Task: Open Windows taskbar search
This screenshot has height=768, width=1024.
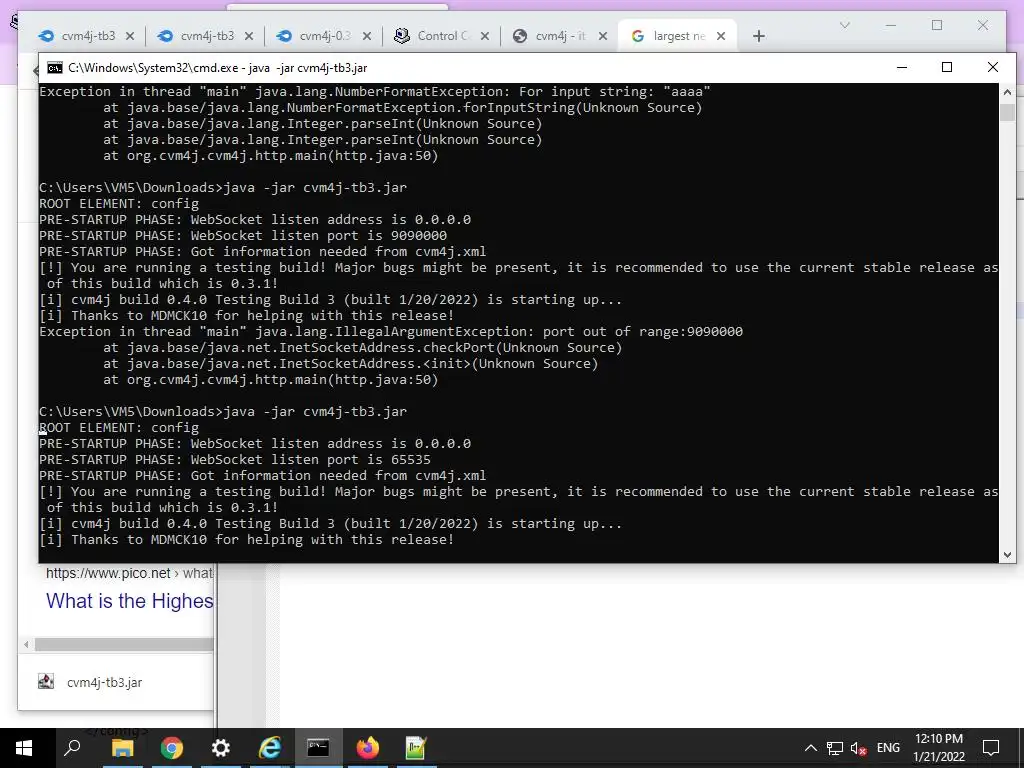Action: pyautogui.click(x=72, y=748)
